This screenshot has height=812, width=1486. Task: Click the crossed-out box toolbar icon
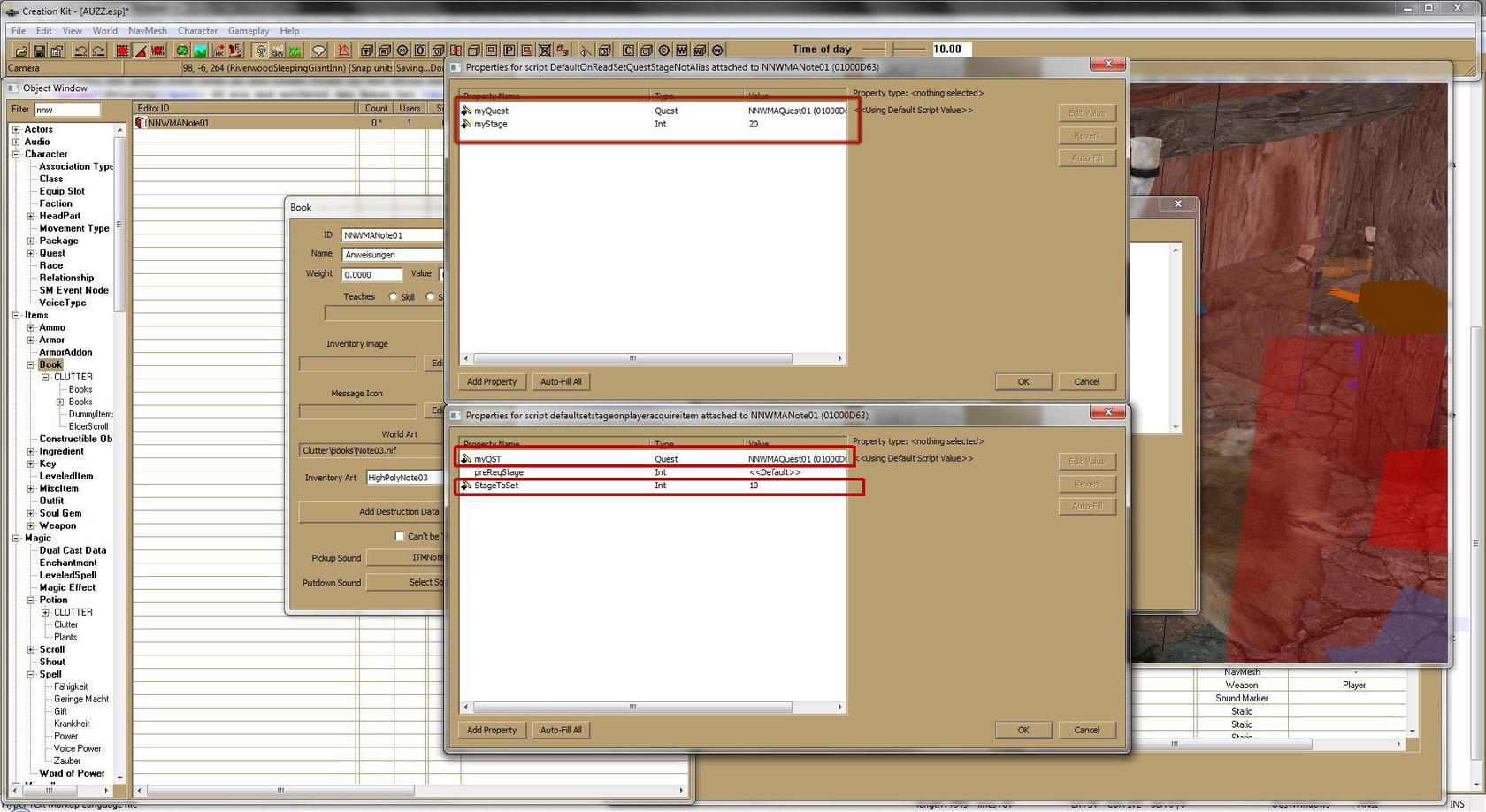545,50
